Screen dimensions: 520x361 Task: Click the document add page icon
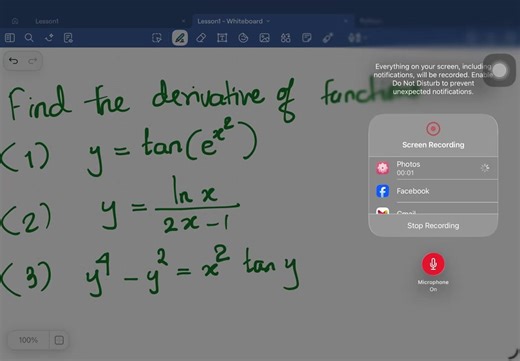(68, 38)
